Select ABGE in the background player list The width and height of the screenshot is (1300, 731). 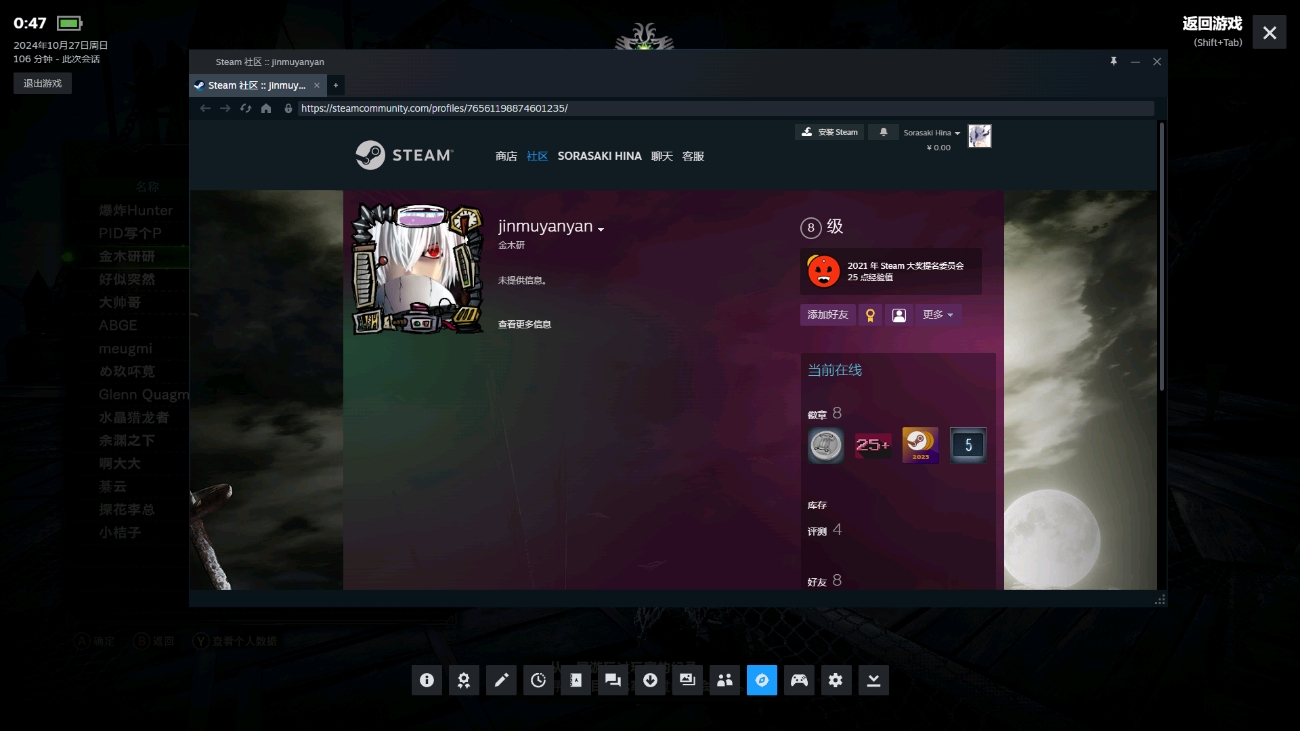tap(118, 325)
